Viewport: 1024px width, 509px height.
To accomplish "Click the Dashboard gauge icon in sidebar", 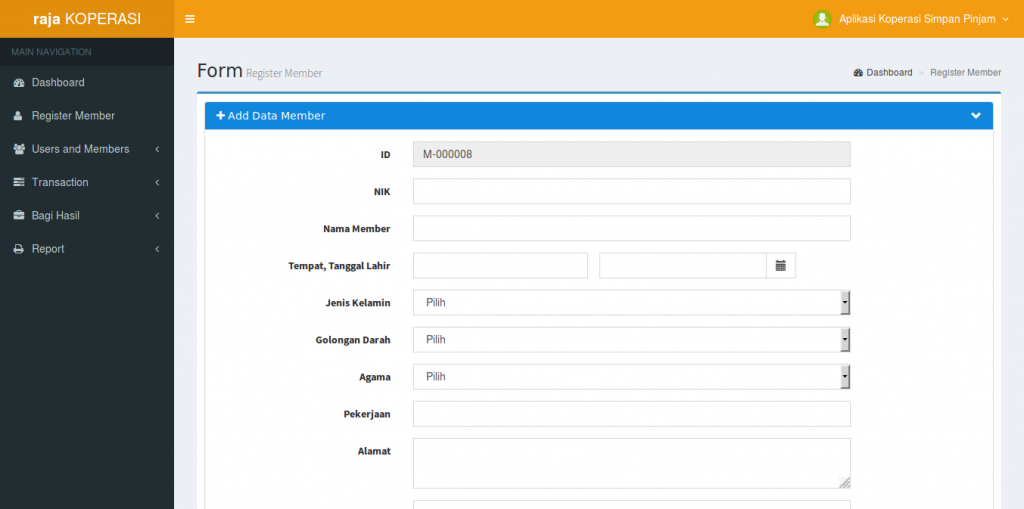I will (x=18, y=83).
